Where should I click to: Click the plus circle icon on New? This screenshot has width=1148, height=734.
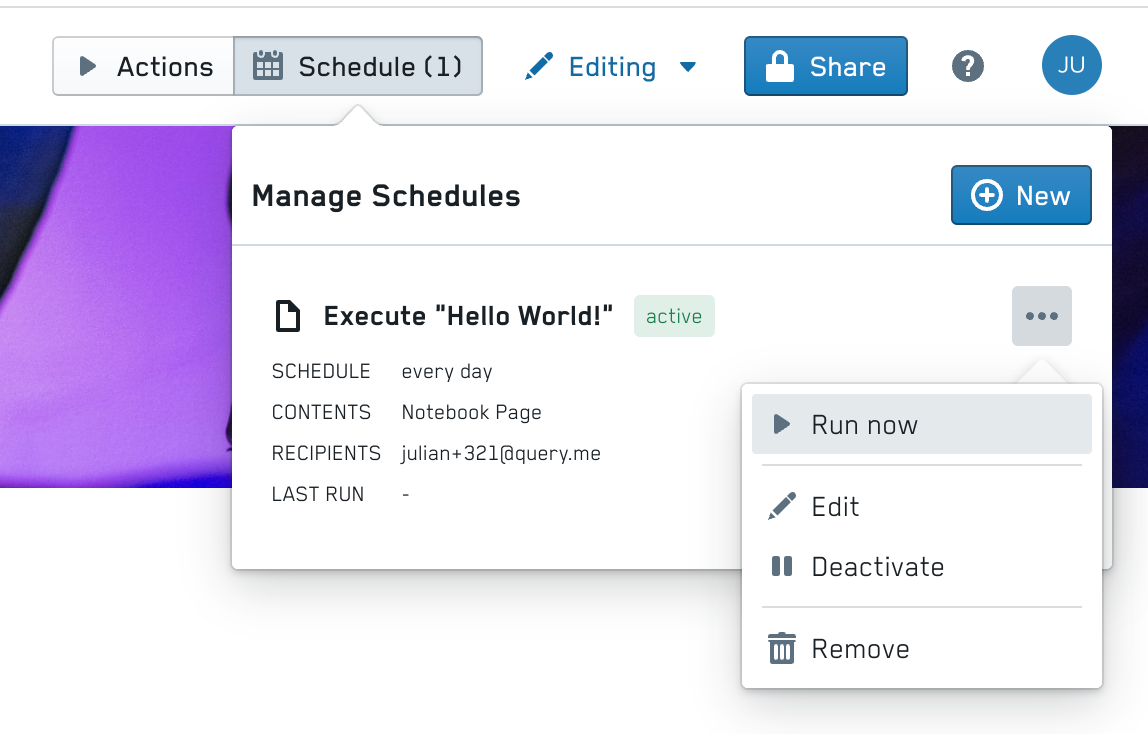click(986, 195)
